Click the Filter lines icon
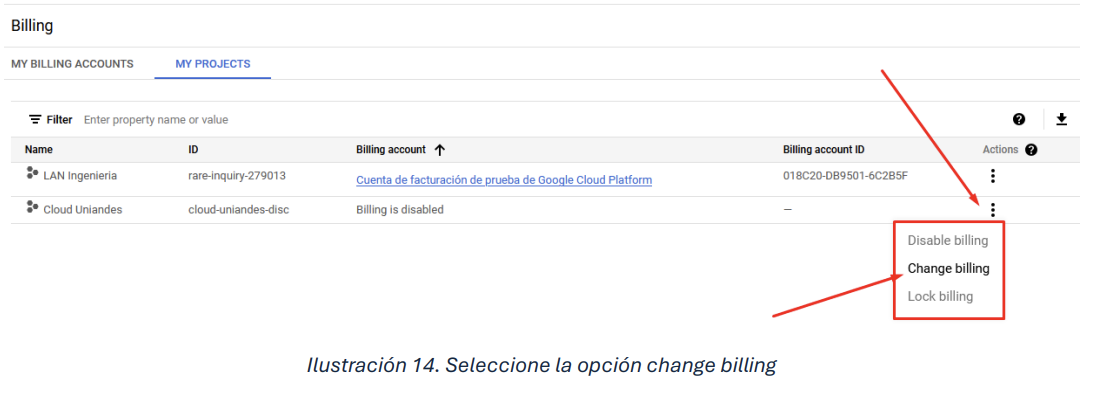This screenshot has height=396, width=1098. [35, 120]
